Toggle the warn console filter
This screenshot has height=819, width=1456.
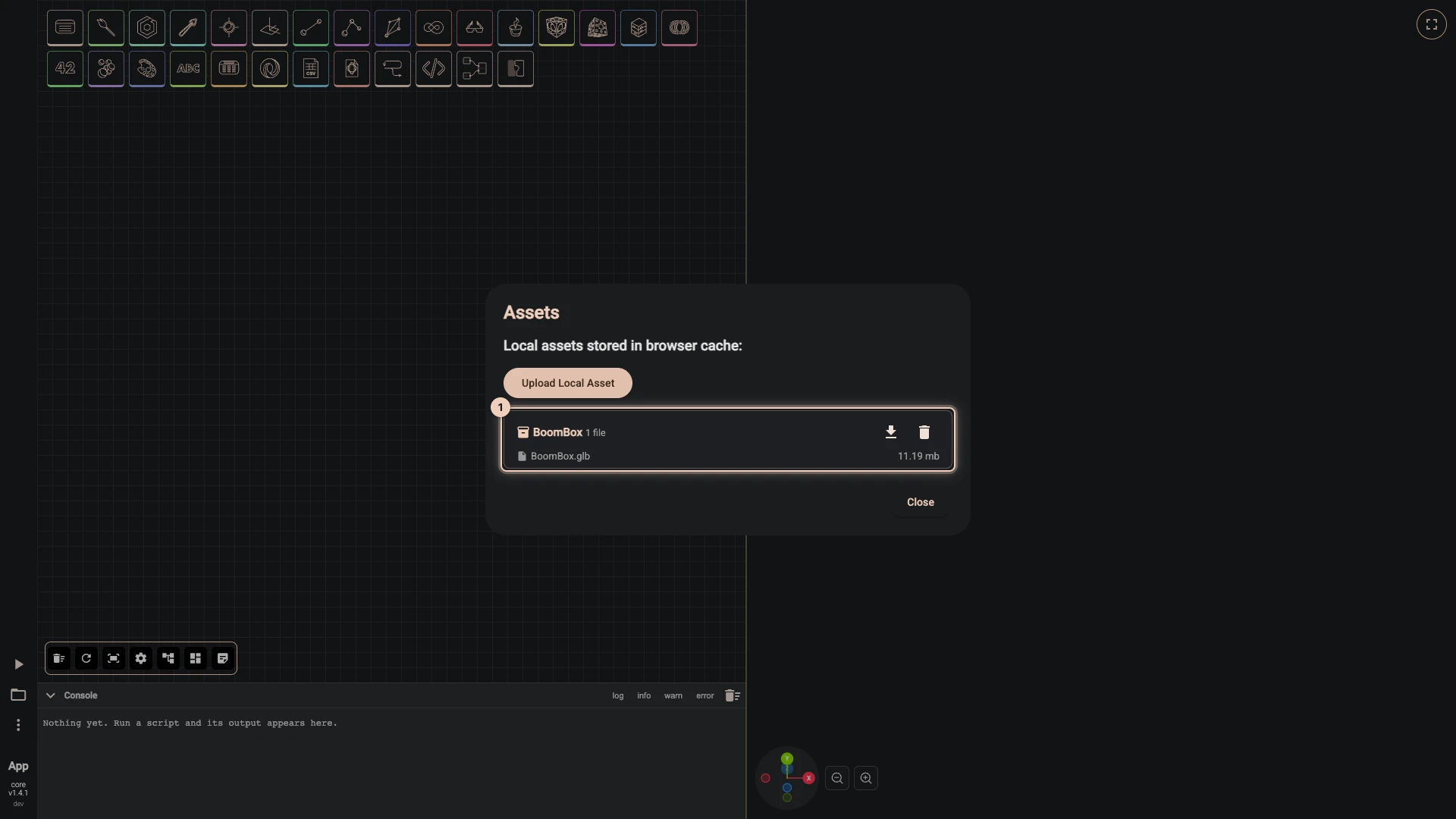pyautogui.click(x=673, y=695)
